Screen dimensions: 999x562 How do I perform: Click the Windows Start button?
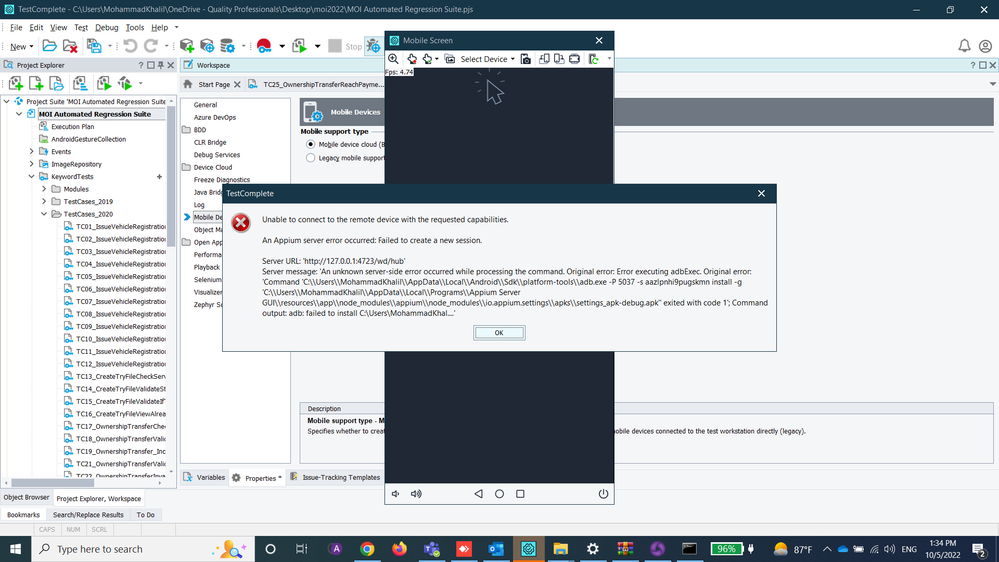[15, 549]
